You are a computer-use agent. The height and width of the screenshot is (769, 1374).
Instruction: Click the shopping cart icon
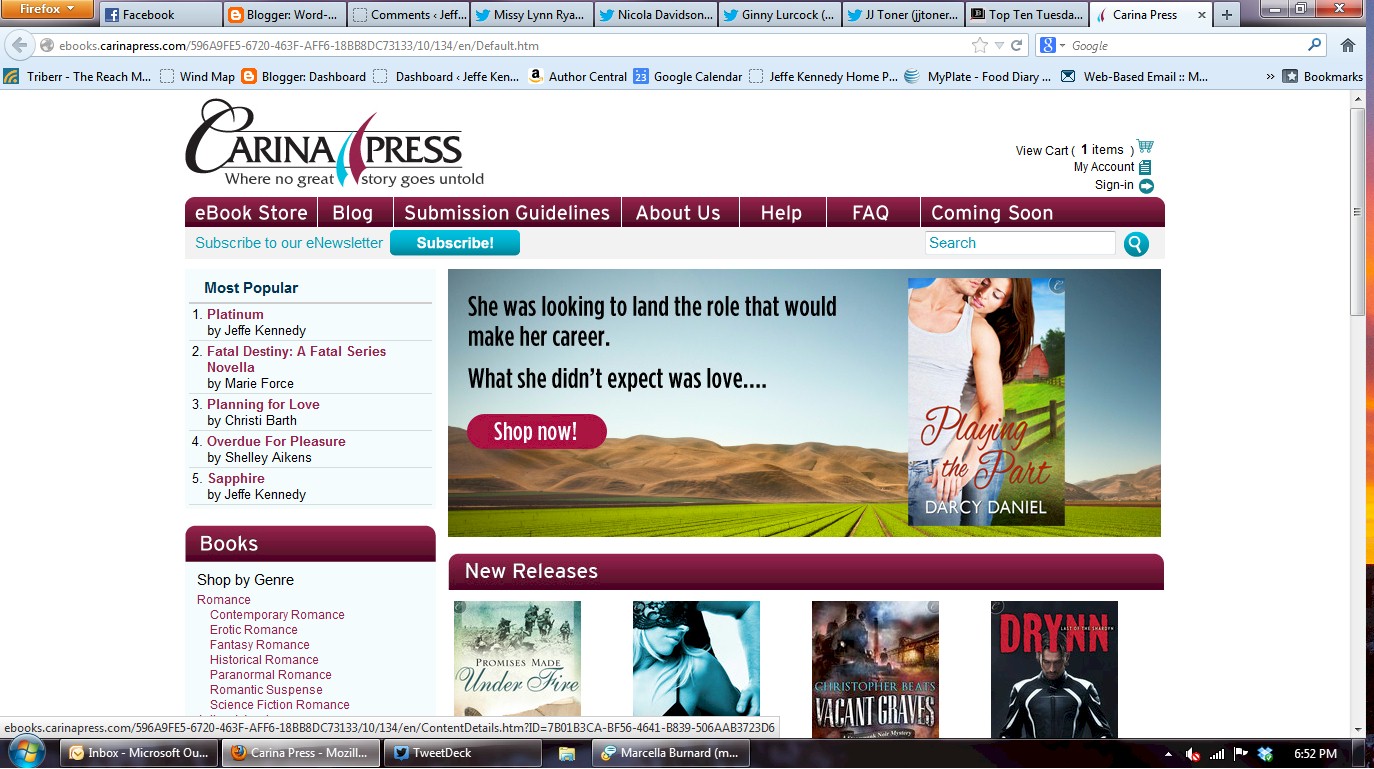click(1145, 147)
